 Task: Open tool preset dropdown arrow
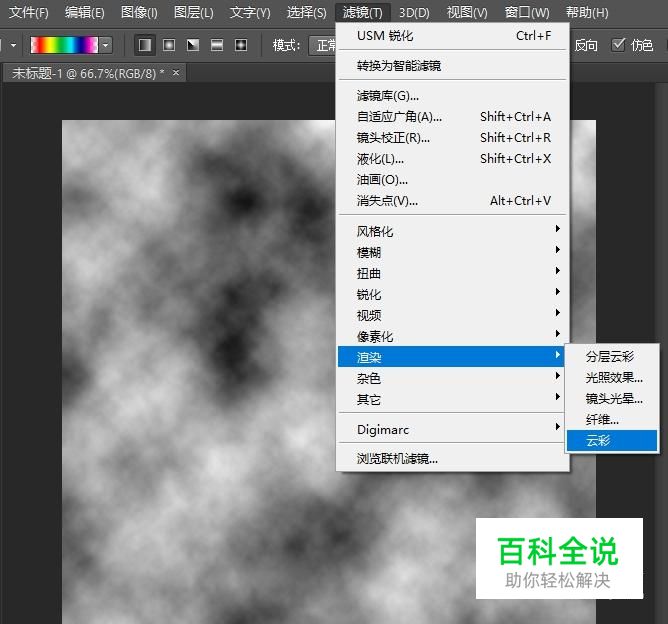(14, 45)
